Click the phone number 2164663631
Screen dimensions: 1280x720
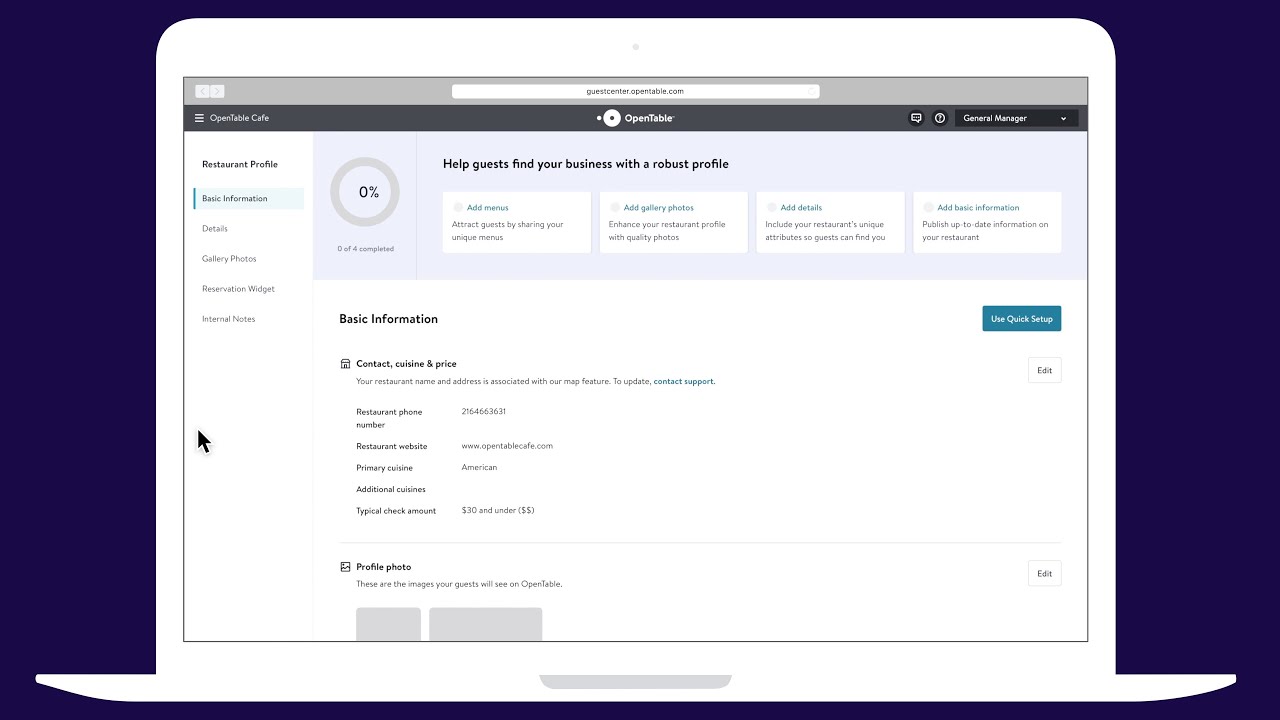(x=484, y=412)
